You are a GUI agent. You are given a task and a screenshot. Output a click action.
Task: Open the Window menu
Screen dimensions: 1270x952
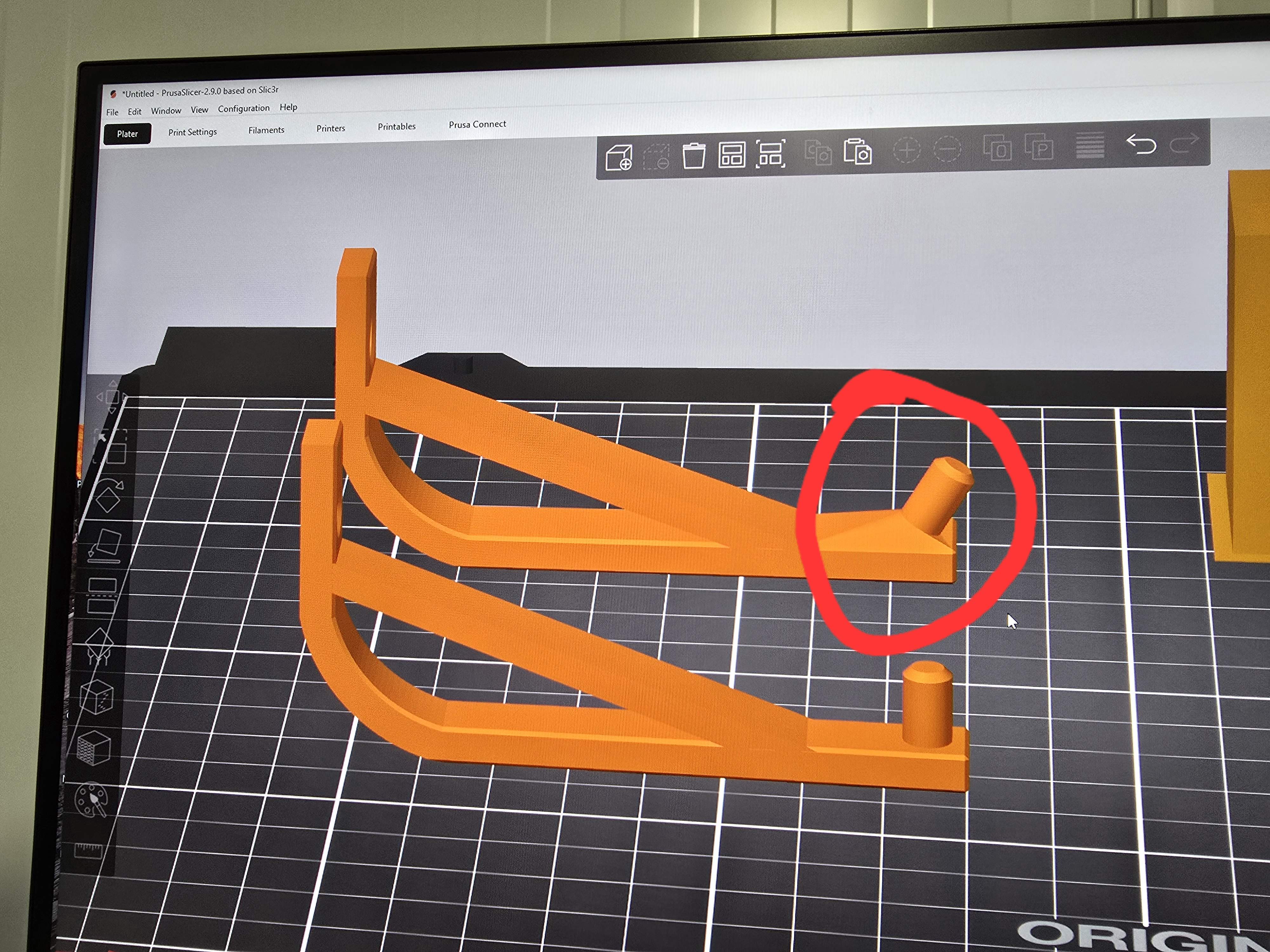[x=166, y=110]
